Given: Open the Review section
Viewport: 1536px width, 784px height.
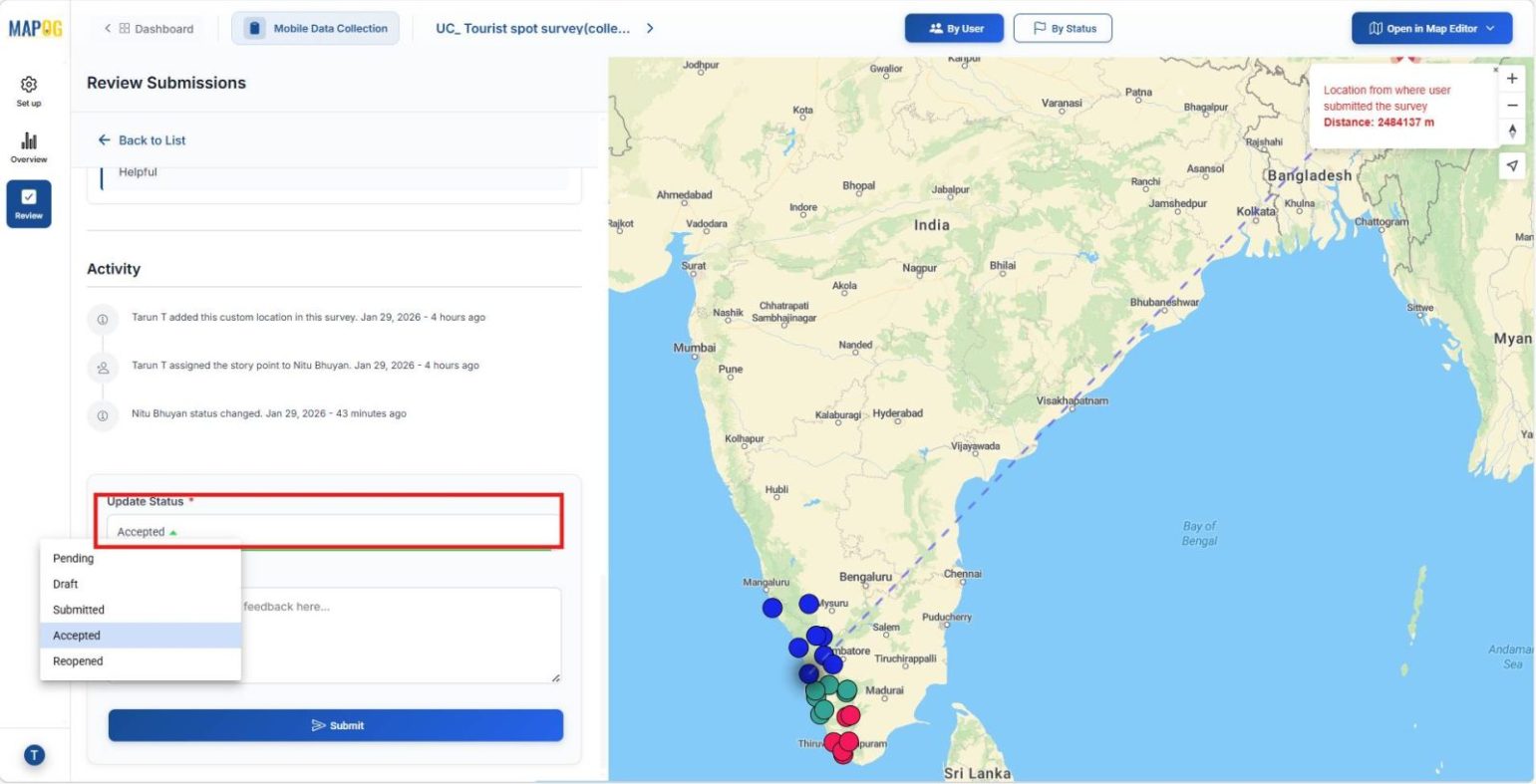Looking at the screenshot, I should [28, 203].
